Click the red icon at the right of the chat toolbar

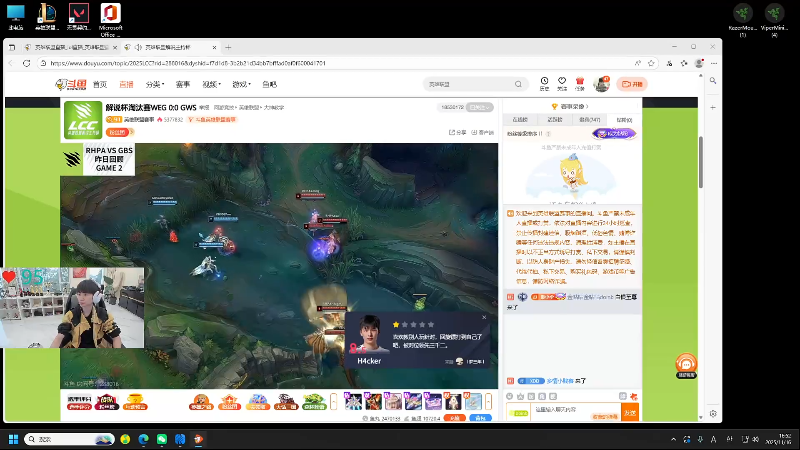(634, 396)
